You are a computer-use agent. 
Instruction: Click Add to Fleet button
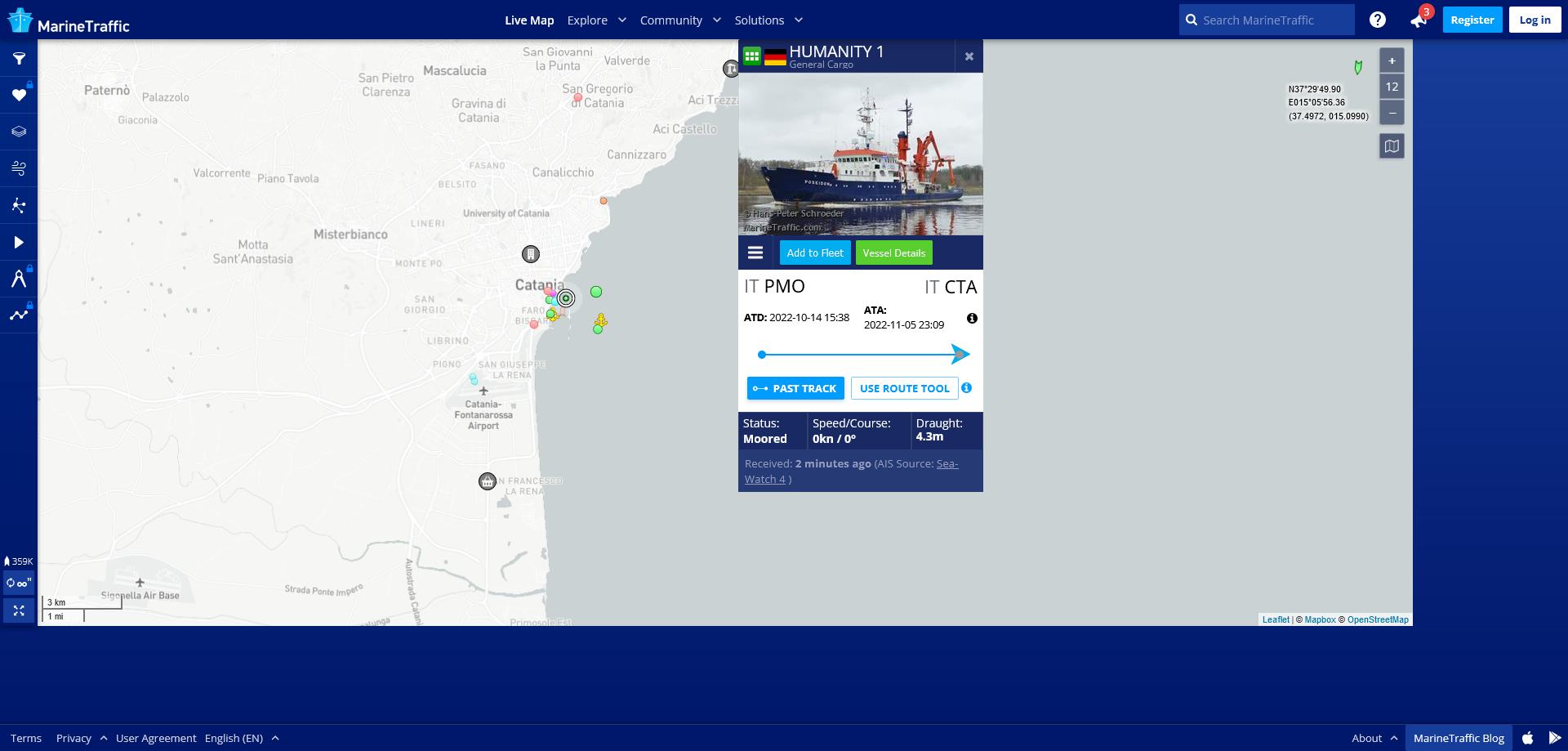tap(815, 253)
